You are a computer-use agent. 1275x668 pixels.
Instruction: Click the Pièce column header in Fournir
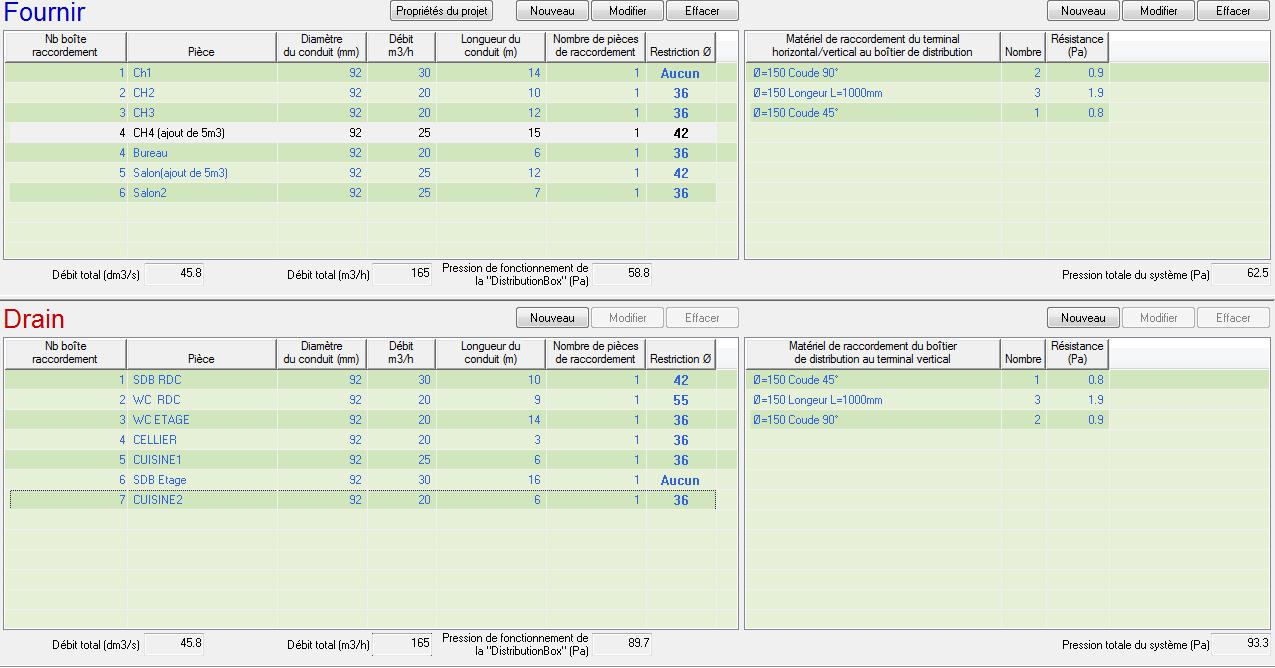[201, 46]
